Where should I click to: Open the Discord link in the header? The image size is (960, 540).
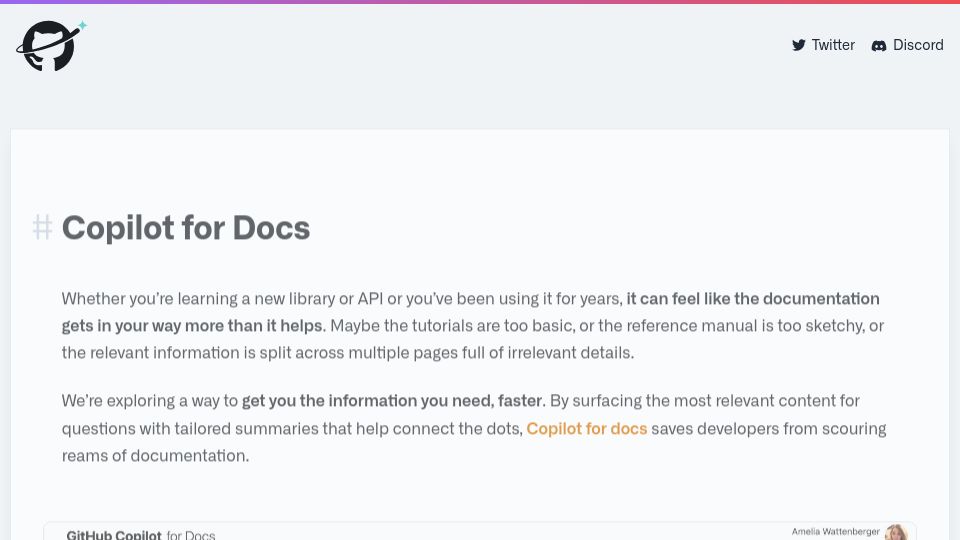(x=907, y=45)
